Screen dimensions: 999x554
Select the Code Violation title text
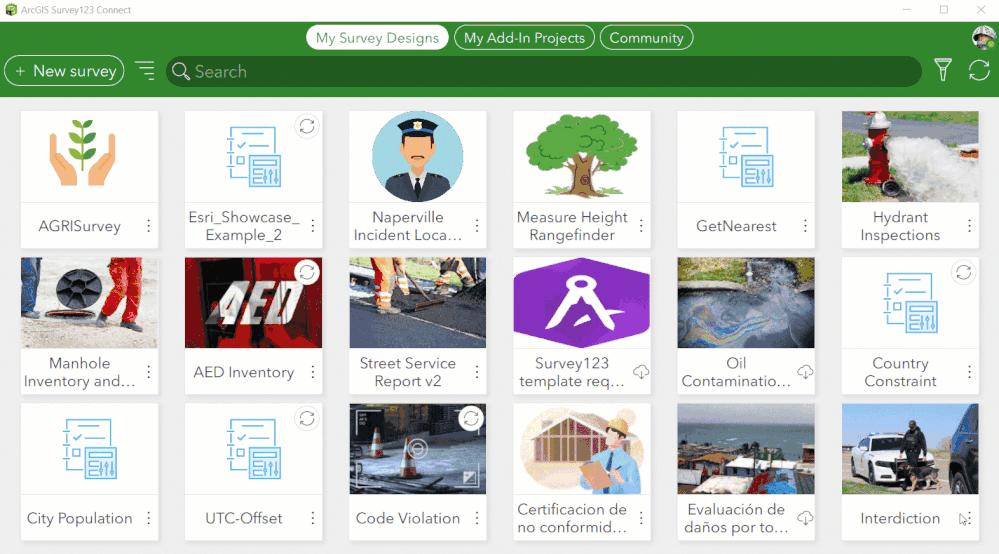tap(408, 518)
